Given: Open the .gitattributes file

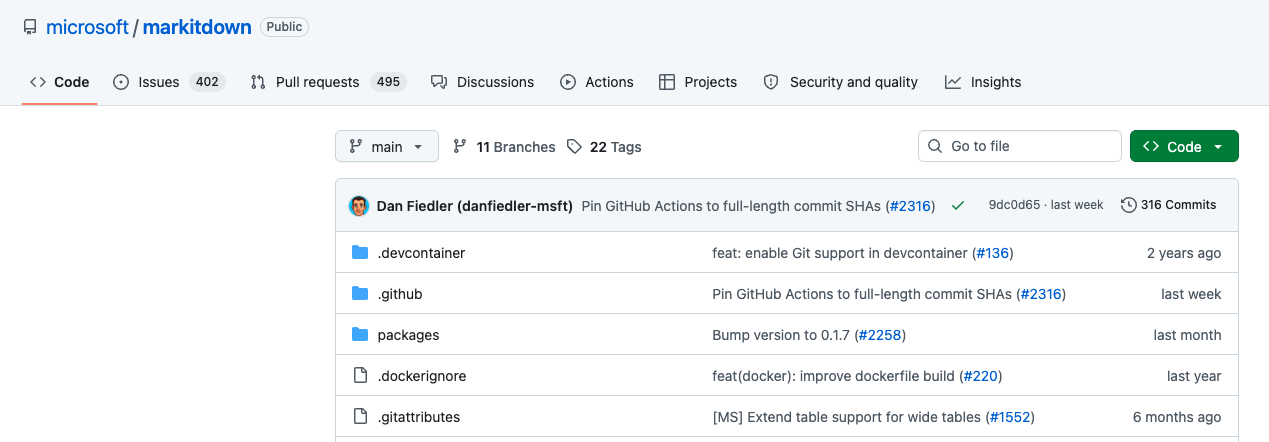Looking at the screenshot, I should [x=419, y=417].
